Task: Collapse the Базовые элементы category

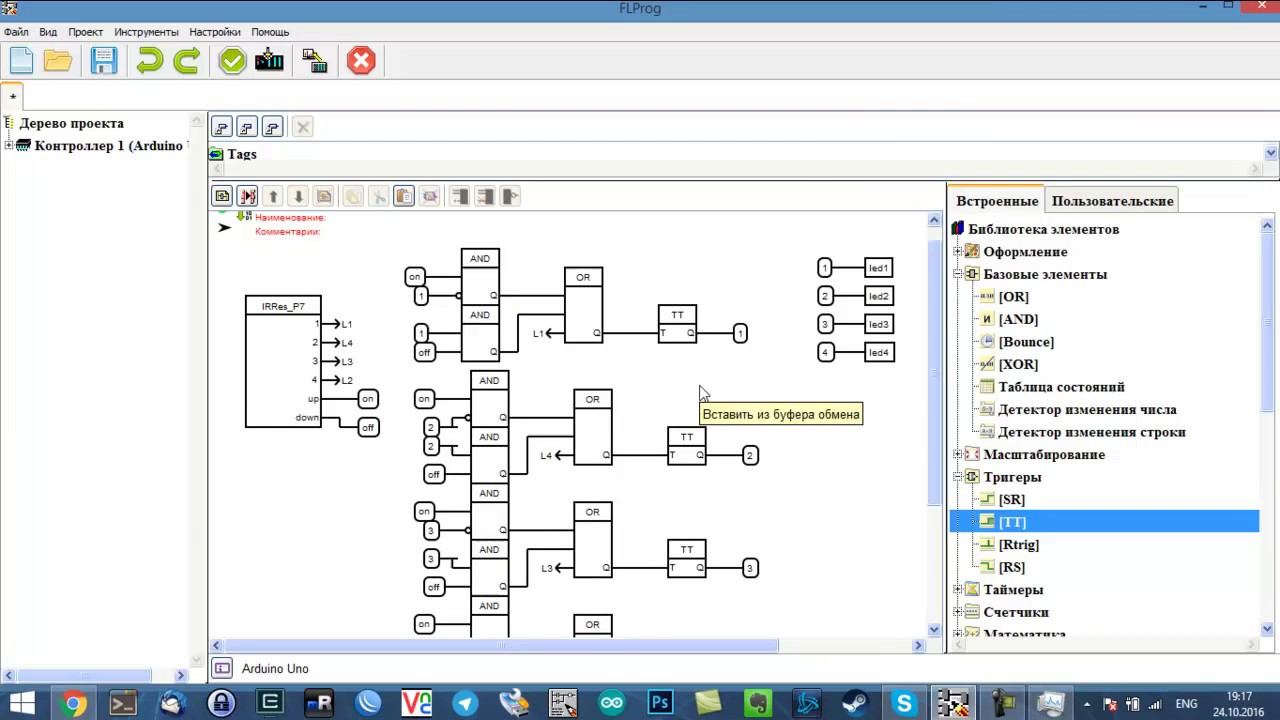Action: [x=958, y=274]
